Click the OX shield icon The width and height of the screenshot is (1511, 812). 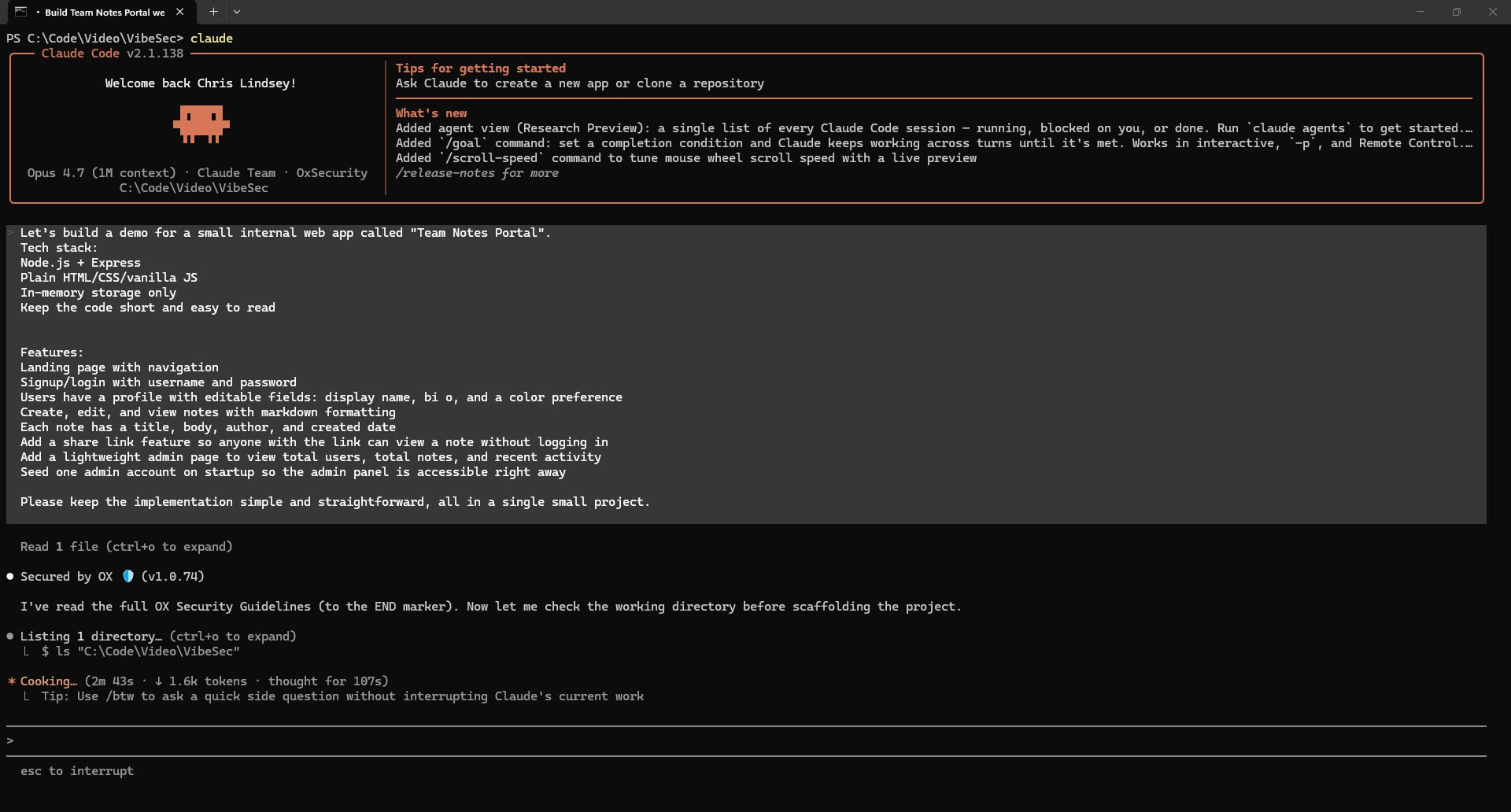128,577
